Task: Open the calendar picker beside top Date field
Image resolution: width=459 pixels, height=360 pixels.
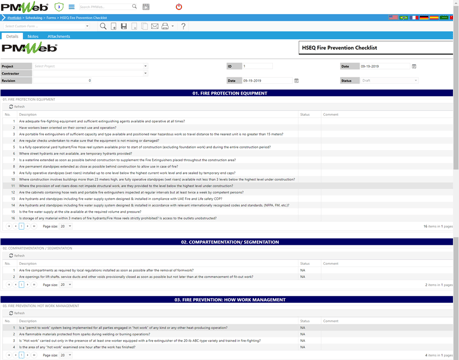Action: (414, 66)
